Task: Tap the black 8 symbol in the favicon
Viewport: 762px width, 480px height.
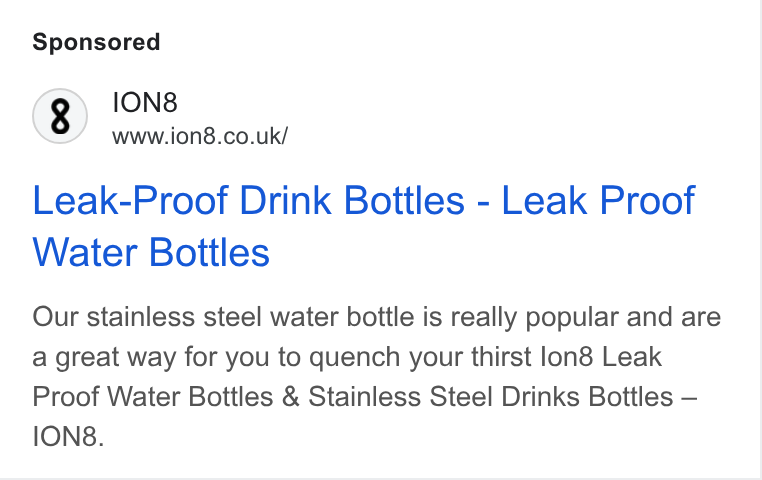Action: point(60,116)
